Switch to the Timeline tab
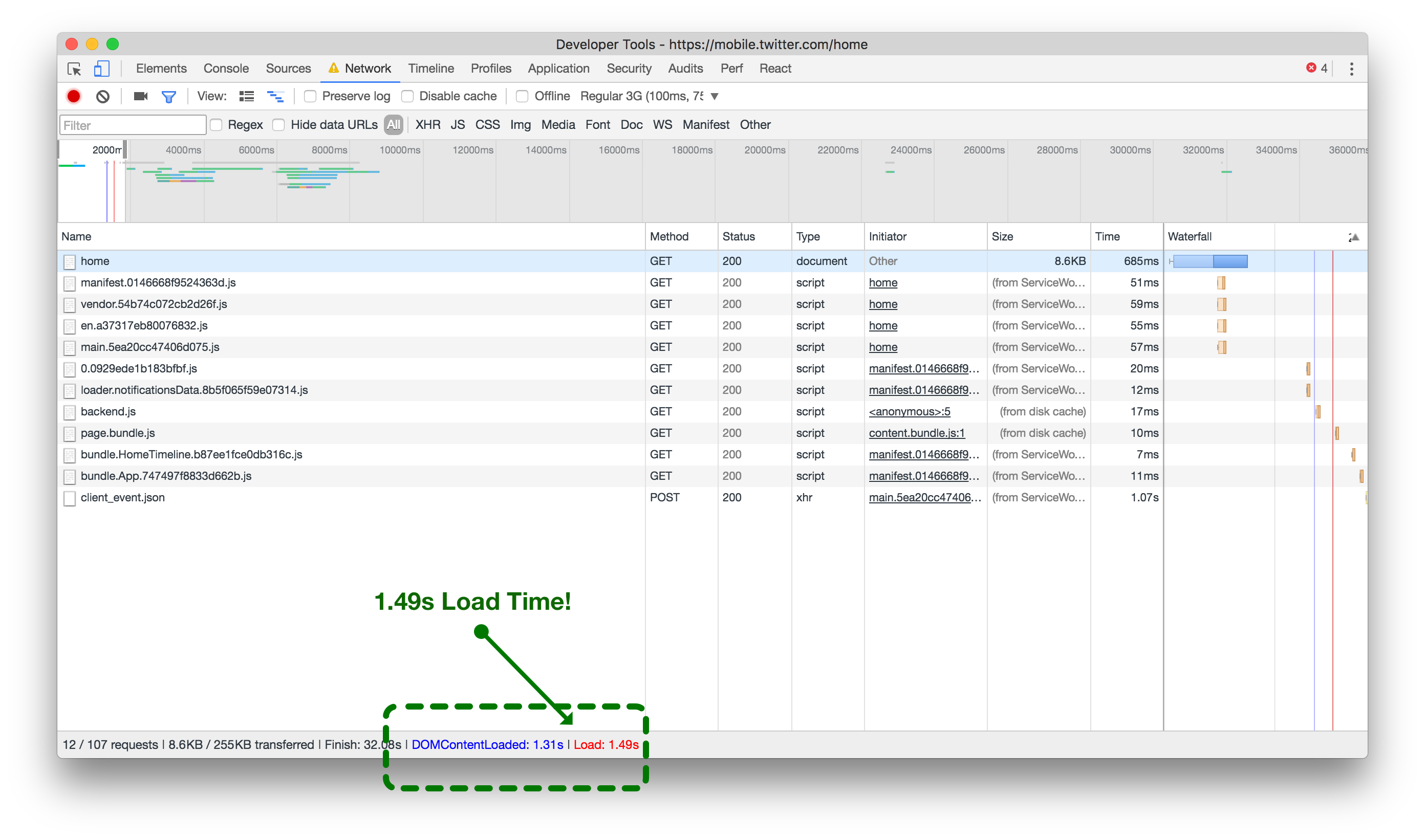 430,69
